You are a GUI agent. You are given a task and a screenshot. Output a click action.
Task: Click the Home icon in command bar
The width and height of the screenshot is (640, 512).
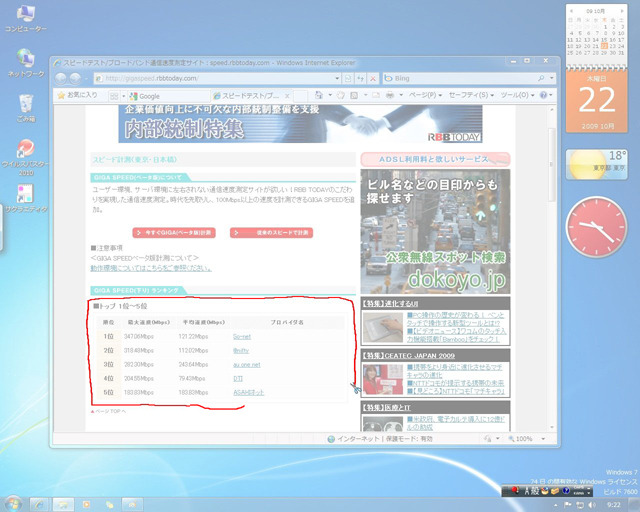coord(318,95)
